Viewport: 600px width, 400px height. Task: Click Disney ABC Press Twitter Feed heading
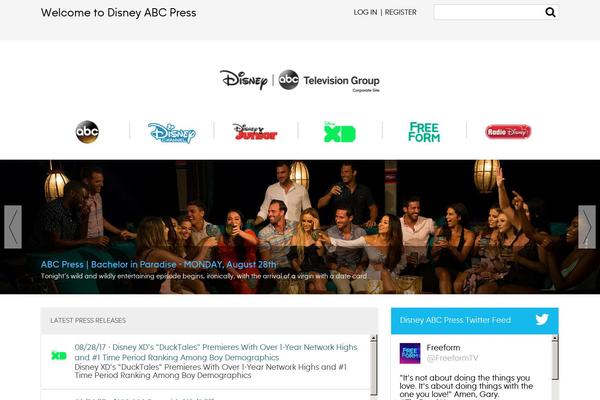tap(455, 320)
